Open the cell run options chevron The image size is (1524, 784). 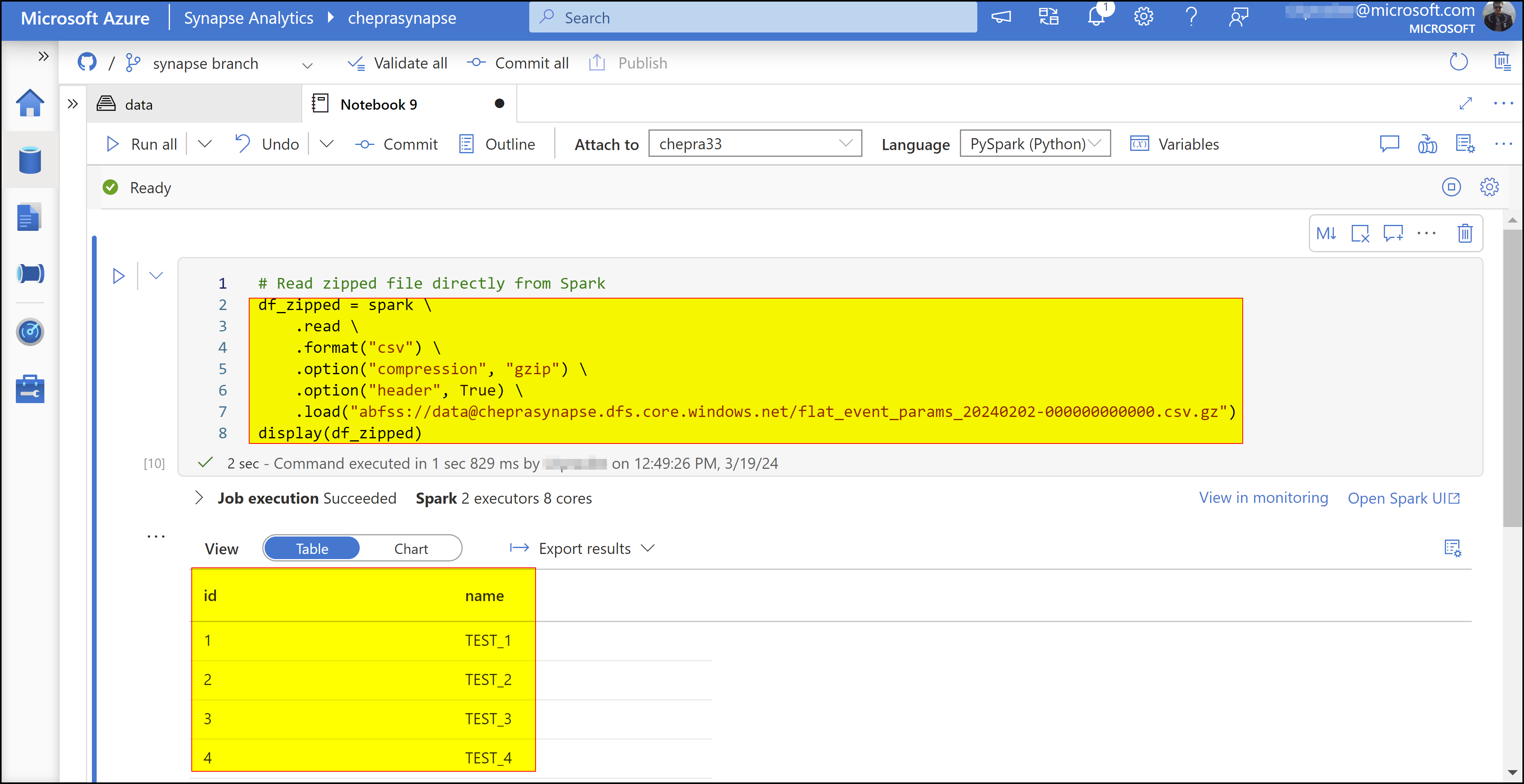click(156, 276)
